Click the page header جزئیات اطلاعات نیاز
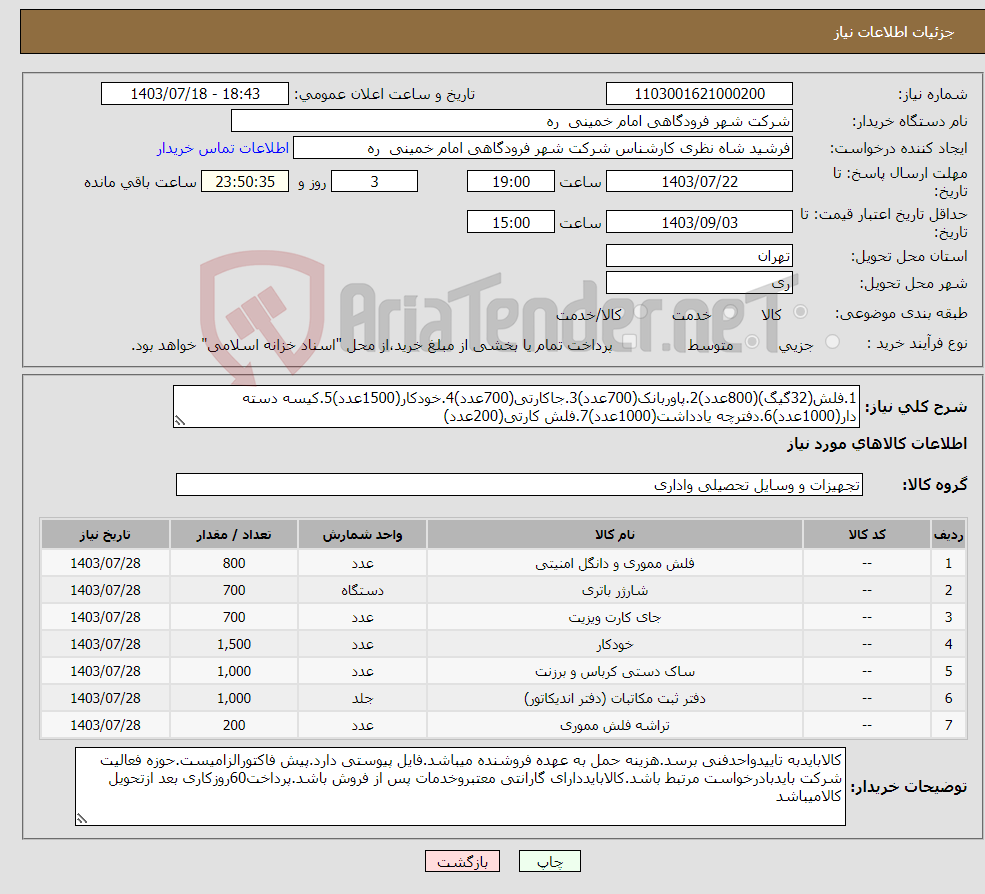 click(x=893, y=32)
